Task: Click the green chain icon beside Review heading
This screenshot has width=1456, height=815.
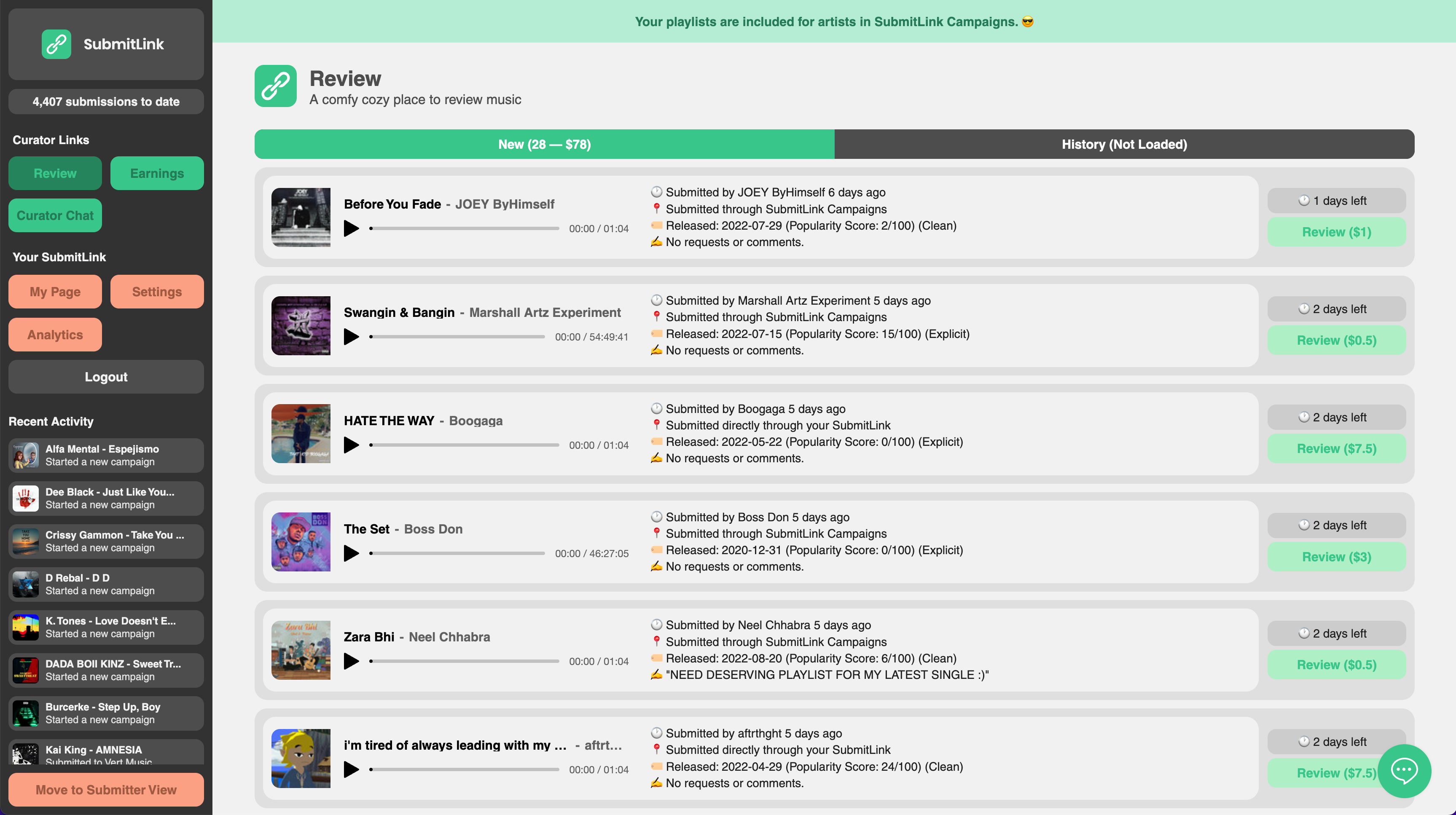Action: pos(276,86)
